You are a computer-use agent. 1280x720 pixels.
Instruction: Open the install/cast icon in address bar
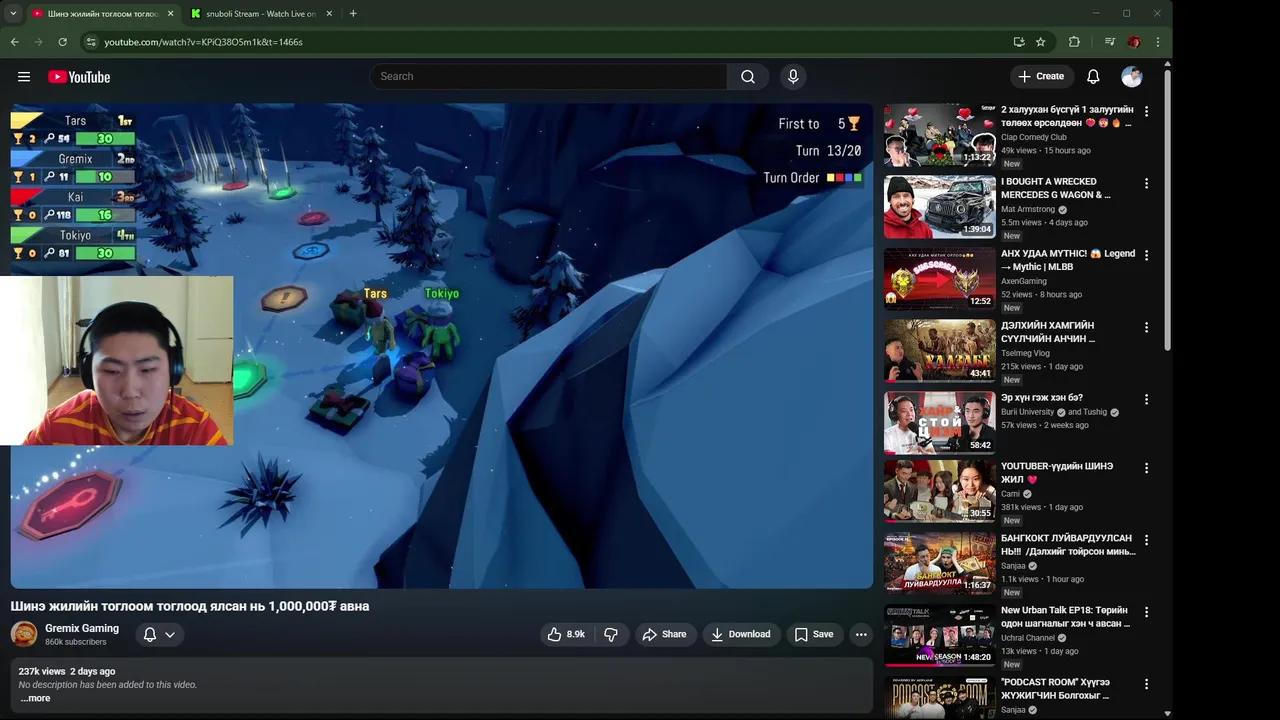pos(1019,42)
